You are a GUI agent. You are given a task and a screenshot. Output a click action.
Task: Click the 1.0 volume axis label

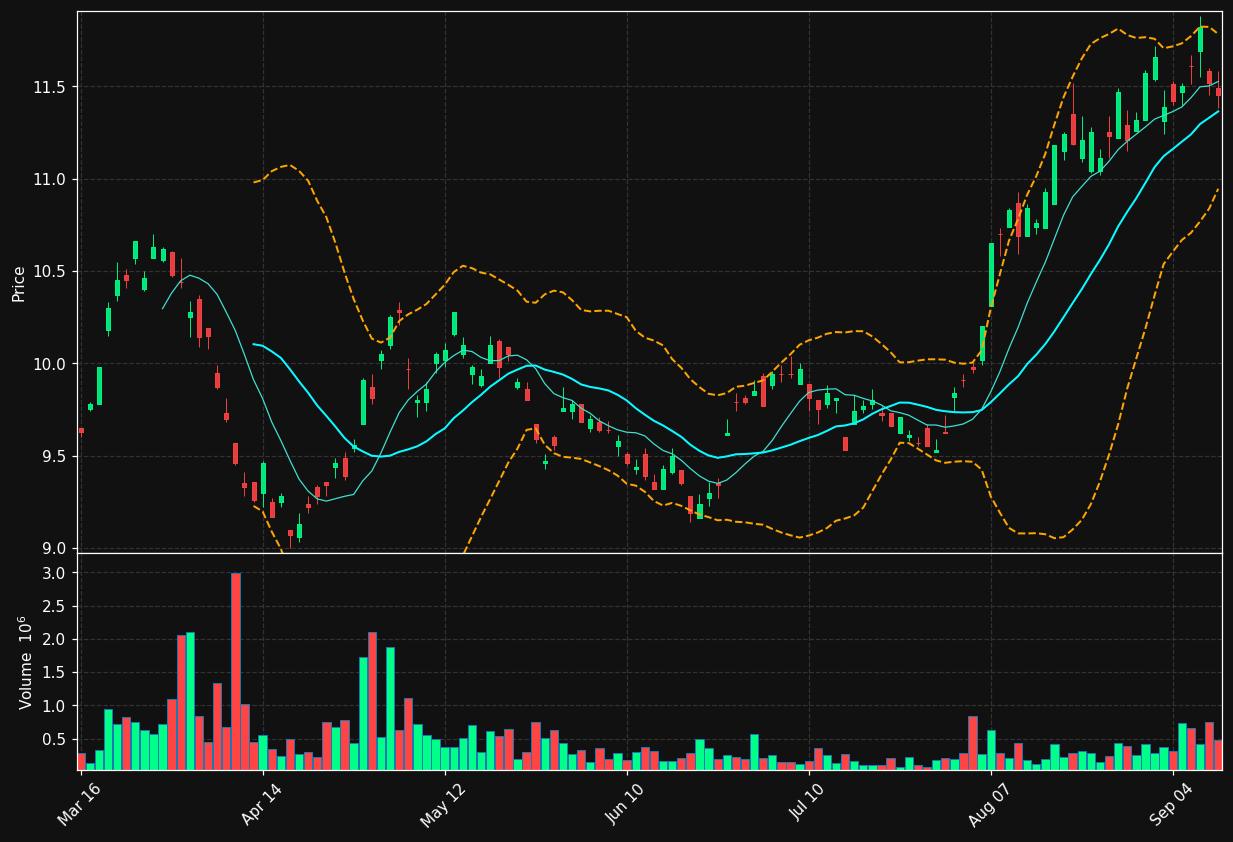(x=54, y=706)
